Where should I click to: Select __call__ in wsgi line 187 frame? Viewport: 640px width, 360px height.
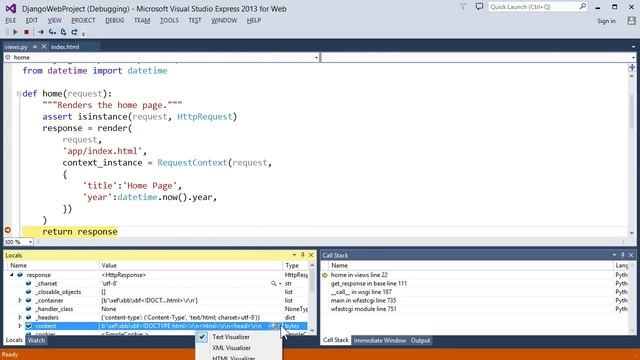click(361, 292)
